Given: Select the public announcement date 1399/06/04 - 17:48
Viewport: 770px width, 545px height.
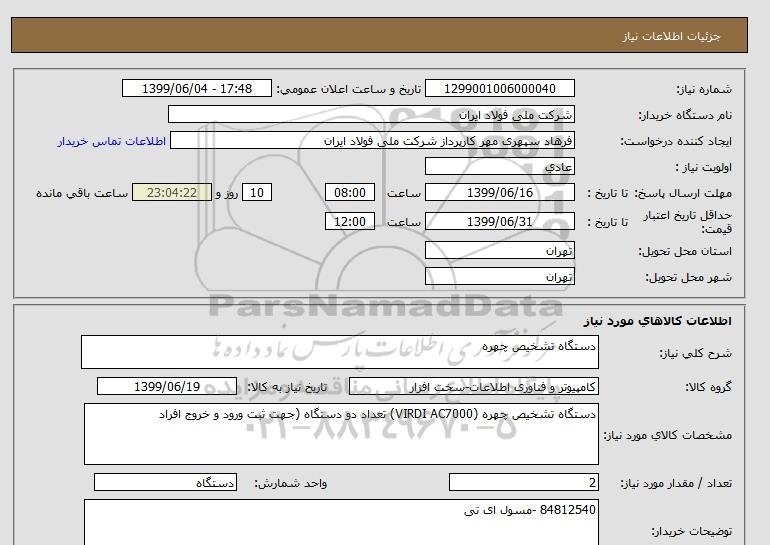Looking at the screenshot, I should click(x=196, y=88).
